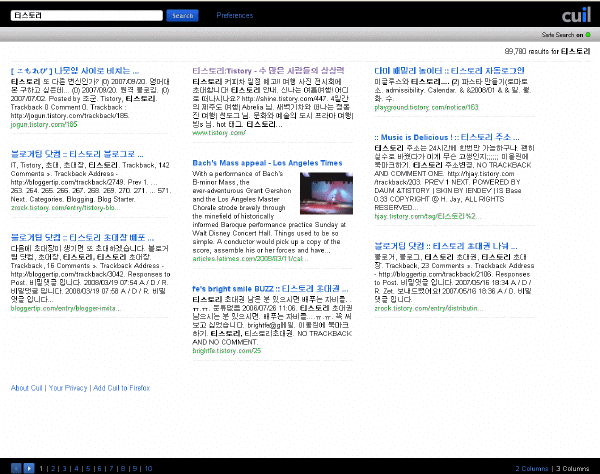Screen dimensions: 600x474
Task: Open results page 10
Action: point(148,468)
